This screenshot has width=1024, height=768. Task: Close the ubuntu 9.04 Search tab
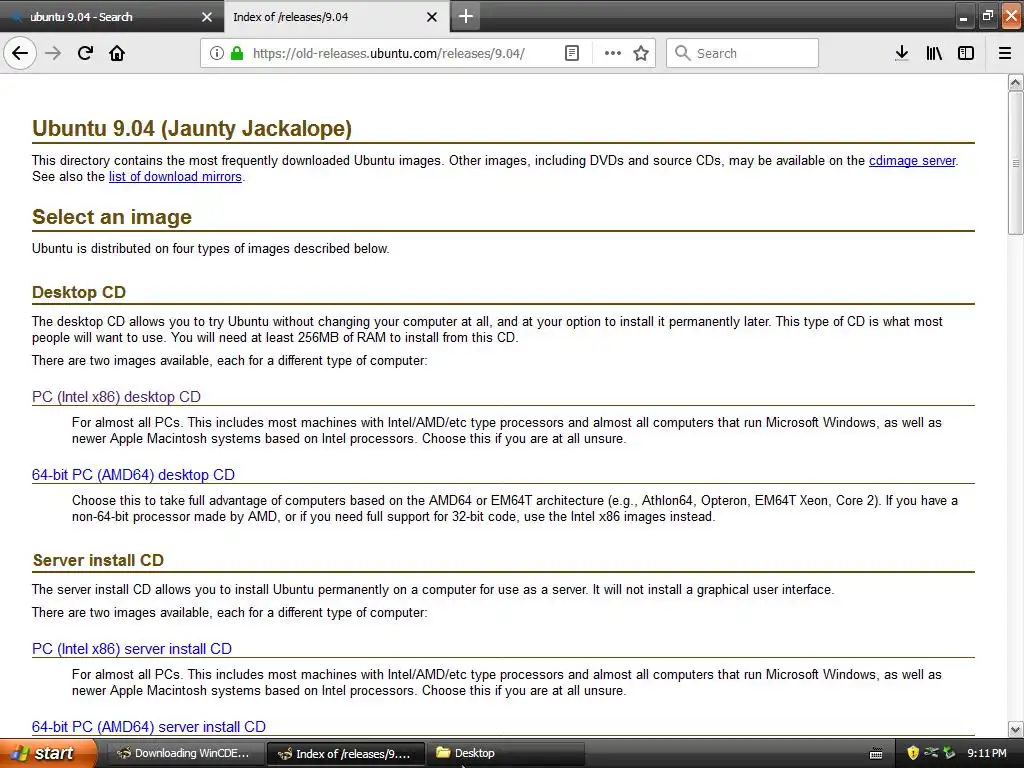click(207, 17)
